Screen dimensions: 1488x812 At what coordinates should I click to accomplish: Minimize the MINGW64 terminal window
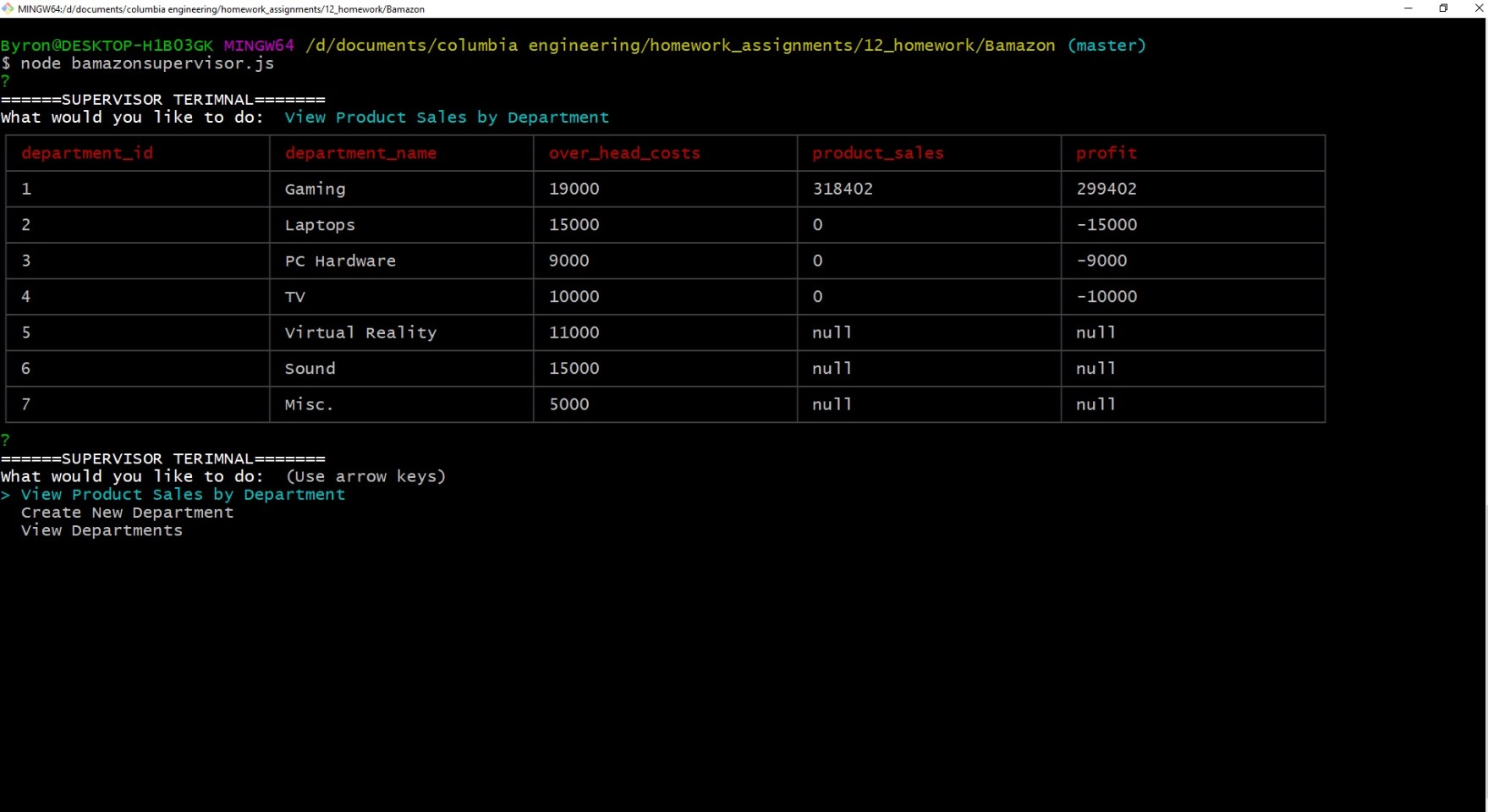tap(1408, 8)
